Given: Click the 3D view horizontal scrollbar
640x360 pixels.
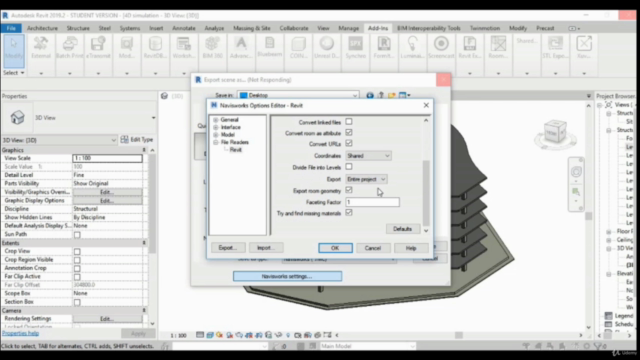Looking at the screenshot, I should coord(459,335).
